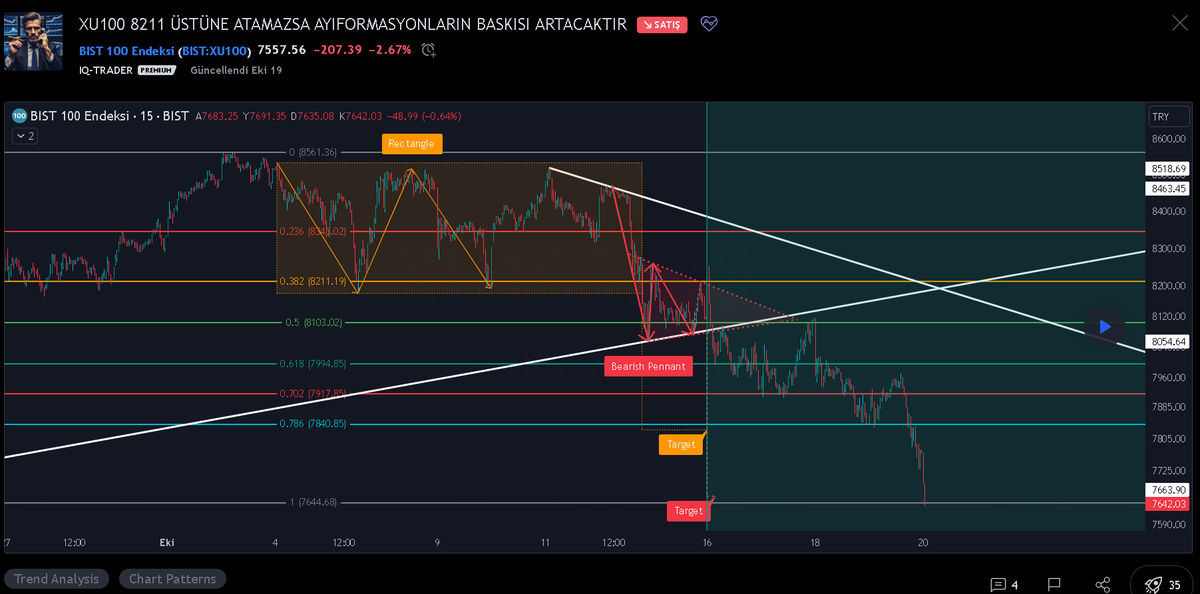Click the 7663.90 price axis label
The height and width of the screenshot is (594, 1200).
(1168, 490)
